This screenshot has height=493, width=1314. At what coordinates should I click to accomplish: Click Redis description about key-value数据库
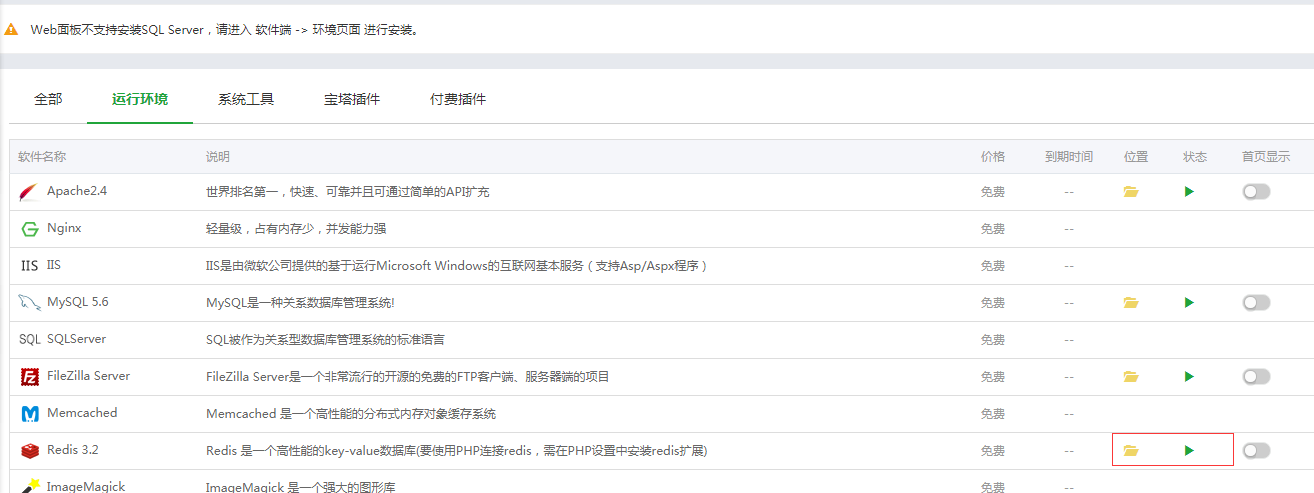(457, 451)
